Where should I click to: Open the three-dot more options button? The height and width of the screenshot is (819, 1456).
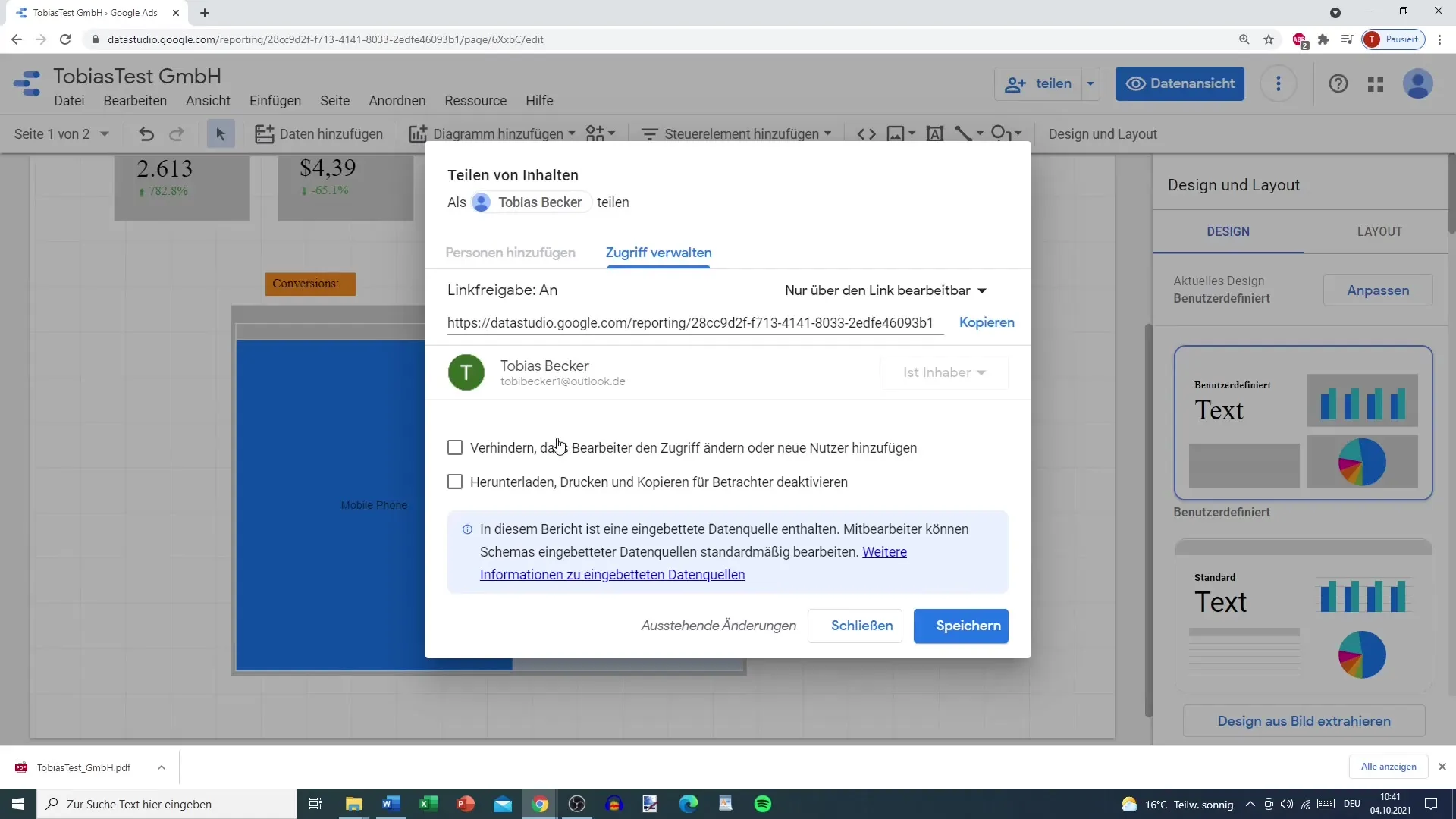click(x=1279, y=83)
